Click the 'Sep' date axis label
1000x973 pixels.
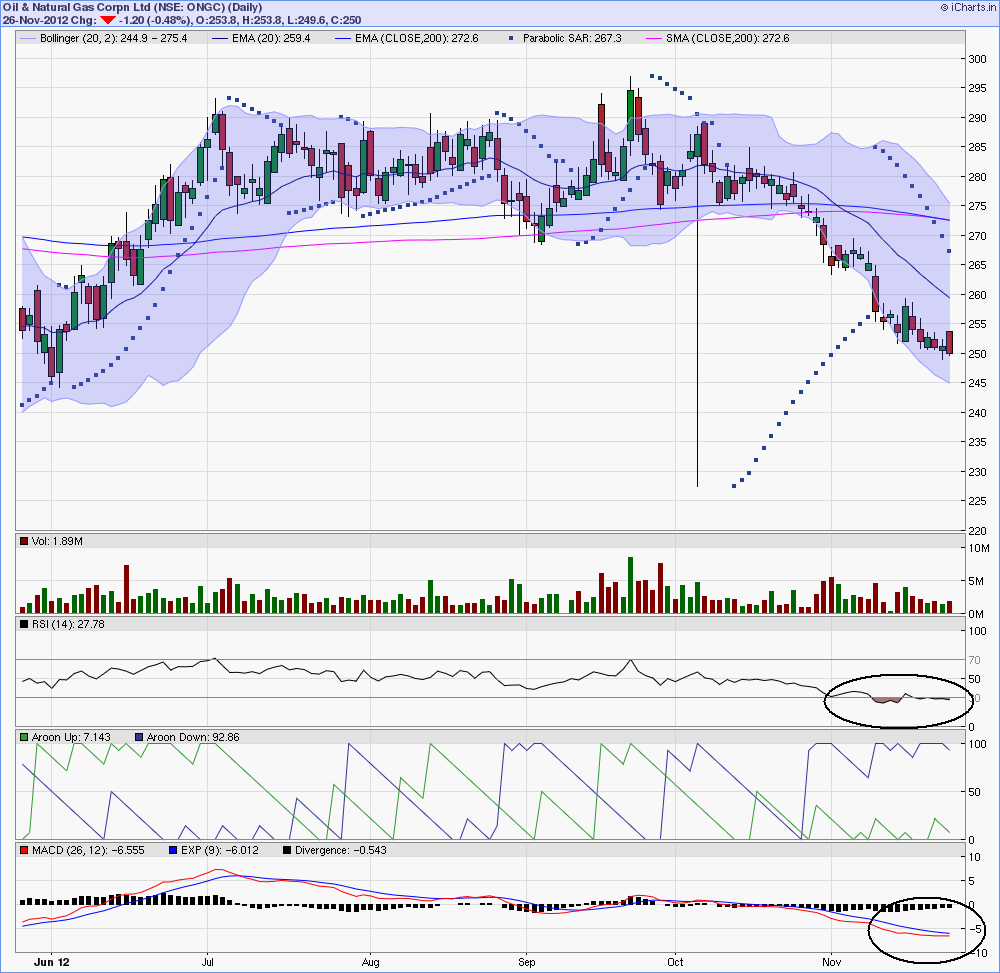[527, 962]
